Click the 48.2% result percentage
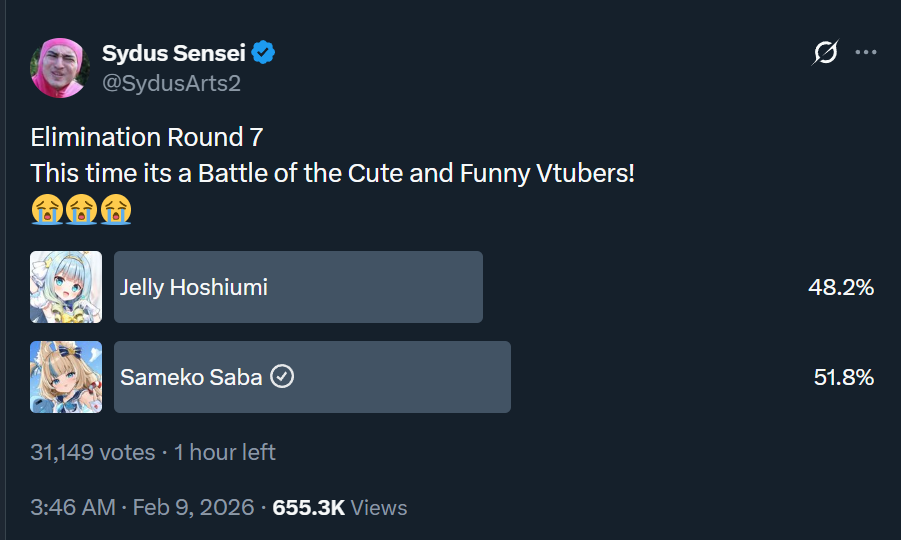This screenshot has width=901, height=540. pyautogui.click(x=841, y=288)
